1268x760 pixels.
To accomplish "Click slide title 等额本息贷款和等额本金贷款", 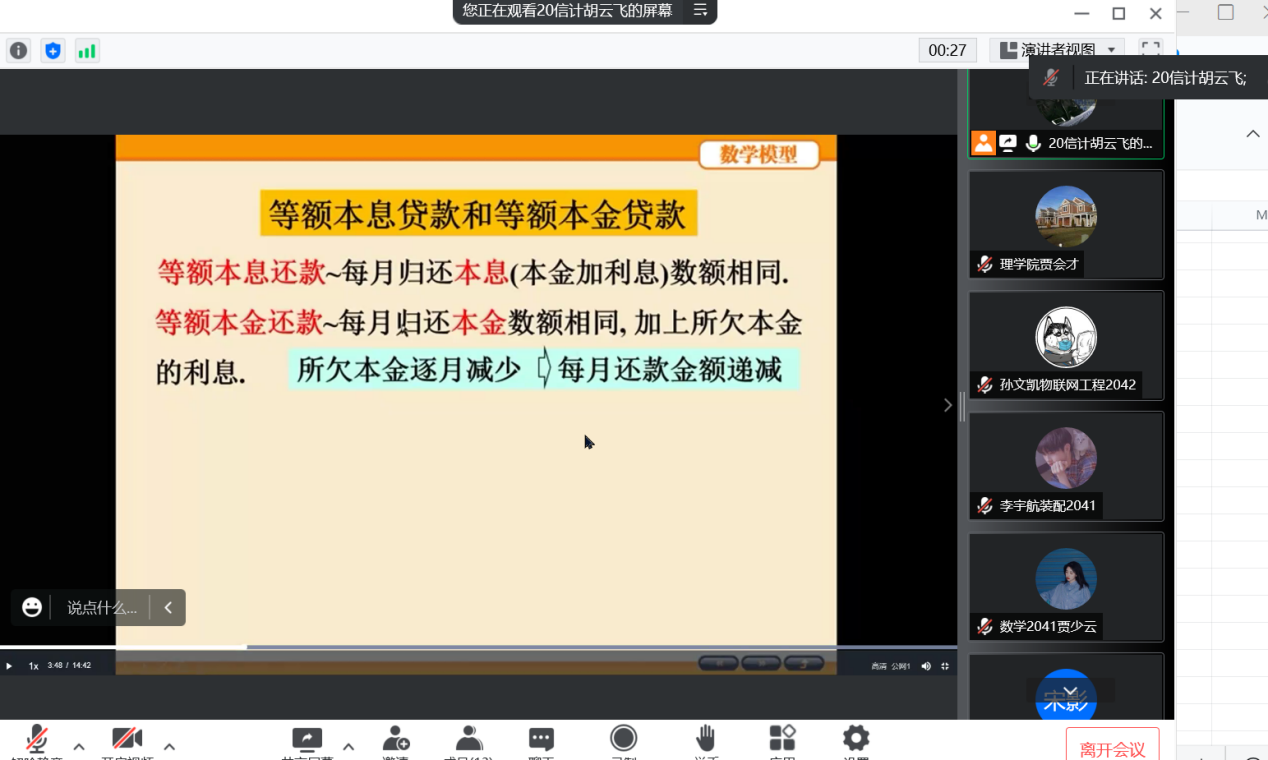I will (x=478, y=214).
